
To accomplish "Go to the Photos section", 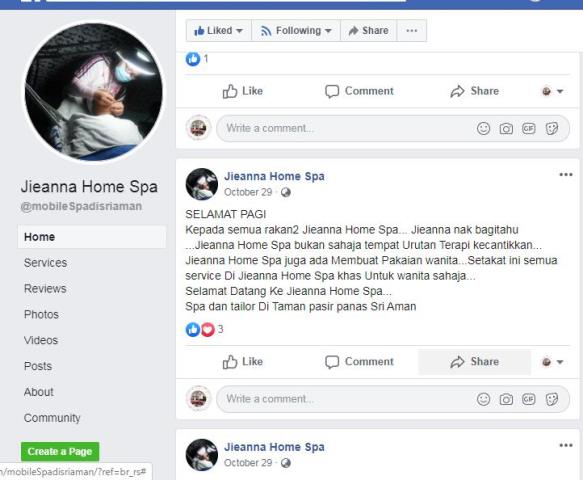I will (41, 315).
